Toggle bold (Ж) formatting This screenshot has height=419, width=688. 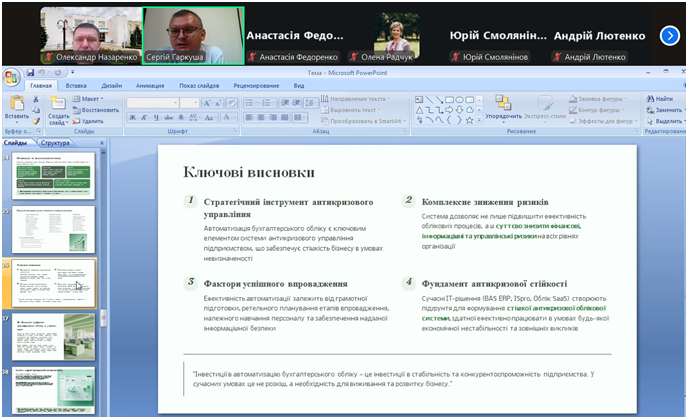click(x=132, y=118)
